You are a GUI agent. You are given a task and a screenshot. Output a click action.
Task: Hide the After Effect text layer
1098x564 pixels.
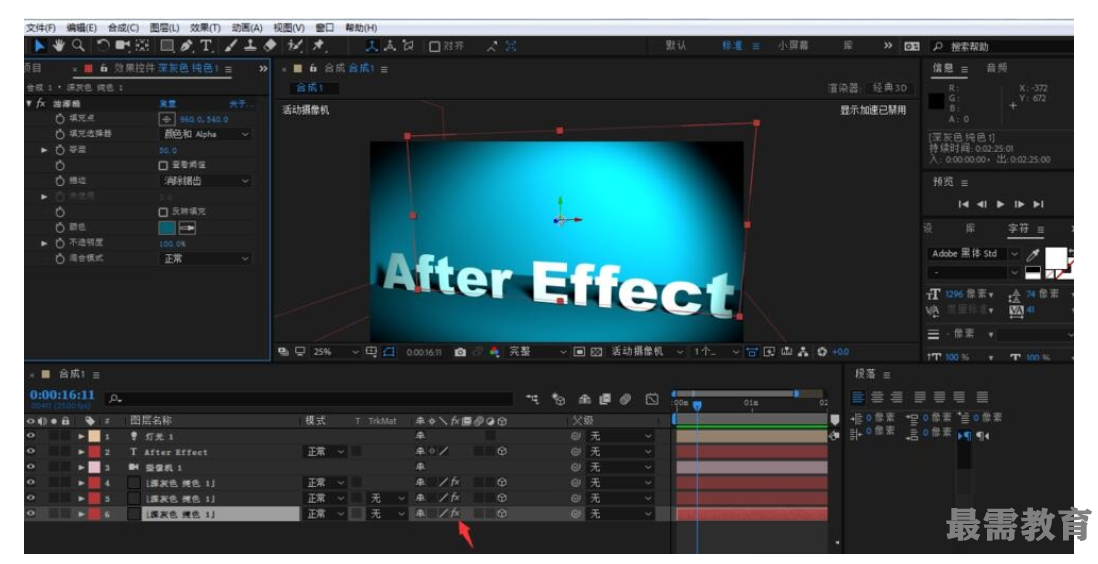[30, 451]
